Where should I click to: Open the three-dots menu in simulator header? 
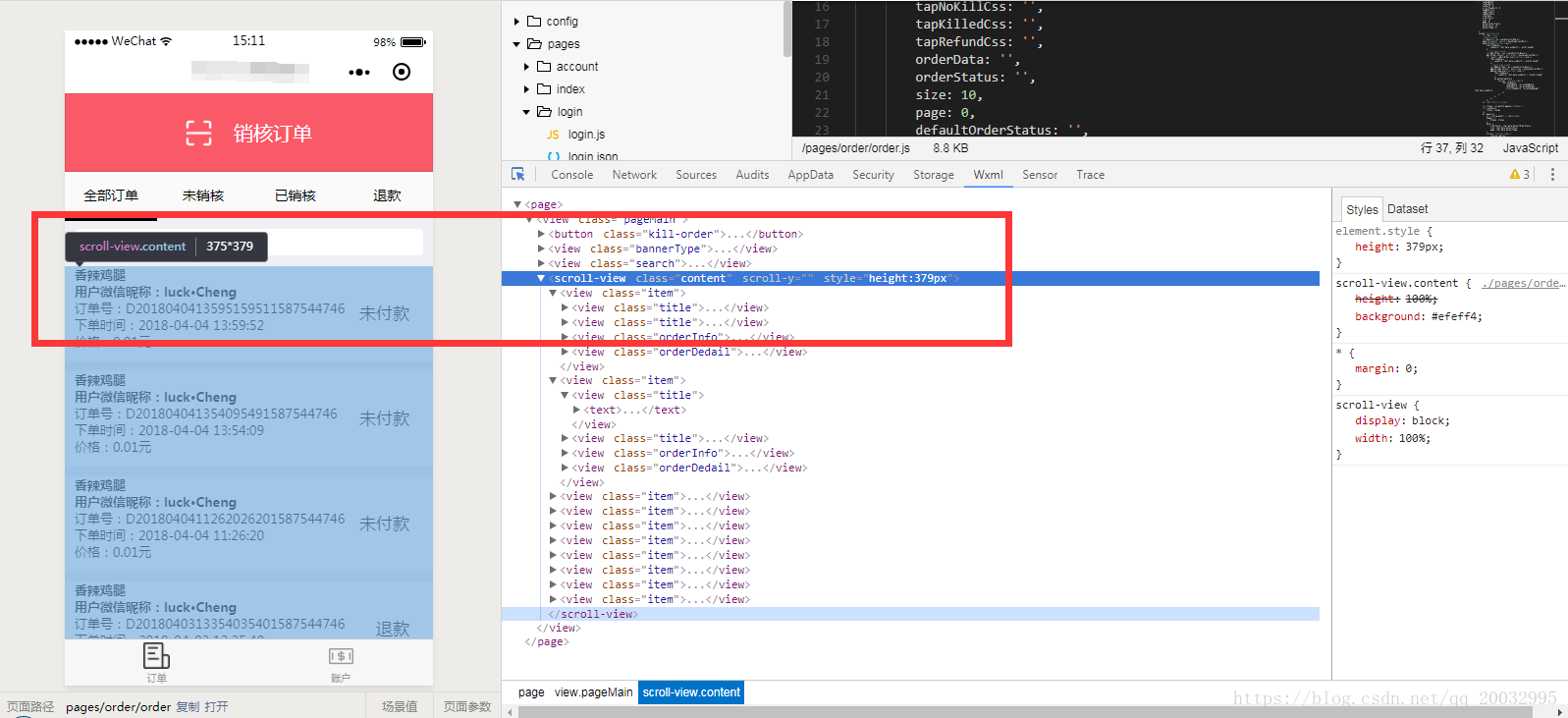(x=359, y=72)
